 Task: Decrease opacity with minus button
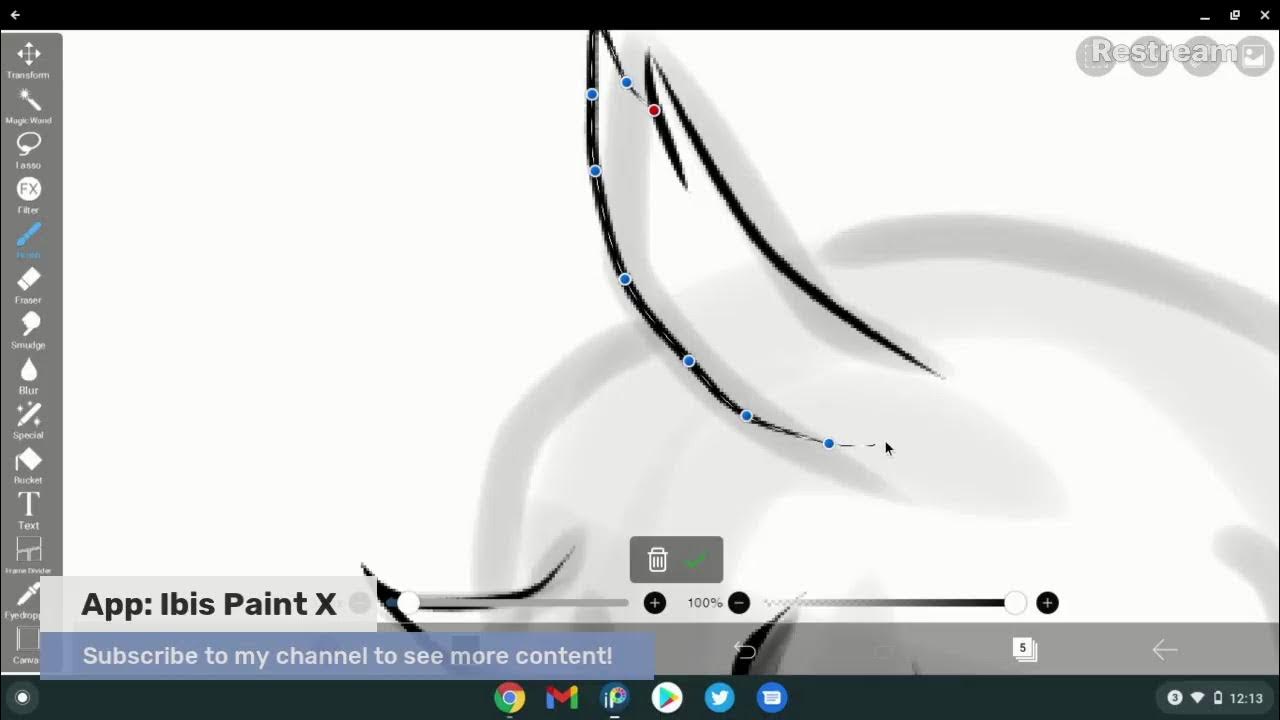tap(739, 603)
